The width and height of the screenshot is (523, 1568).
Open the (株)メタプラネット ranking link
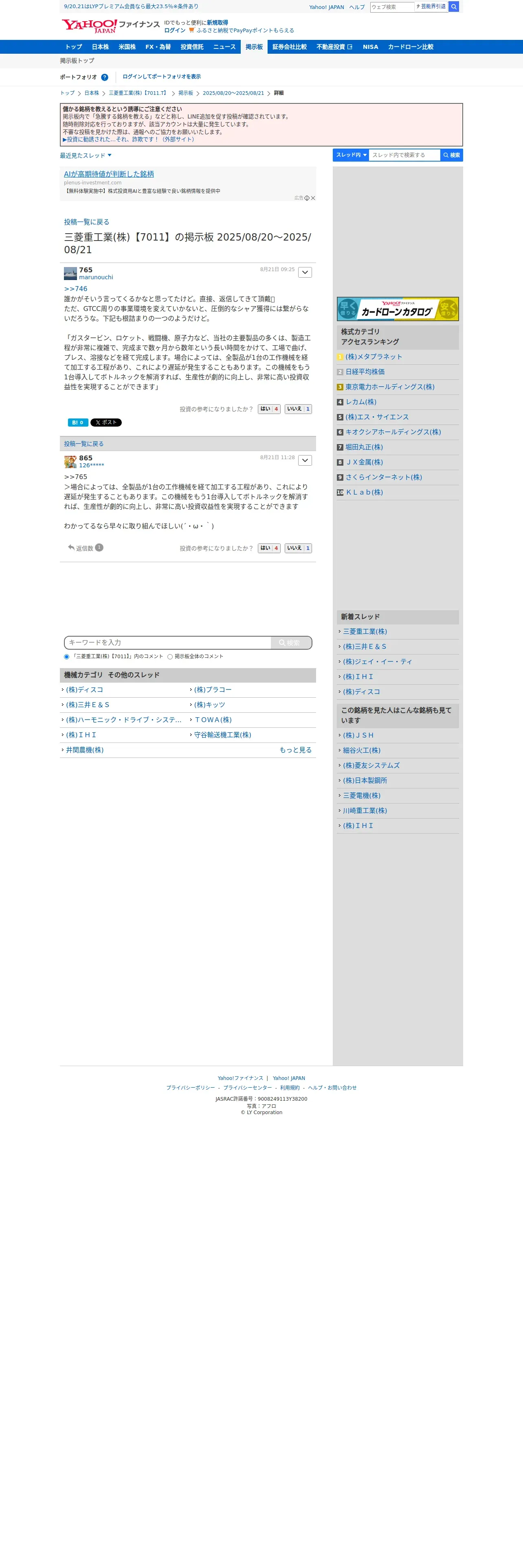pyautogui.click(x=373, y=357)
